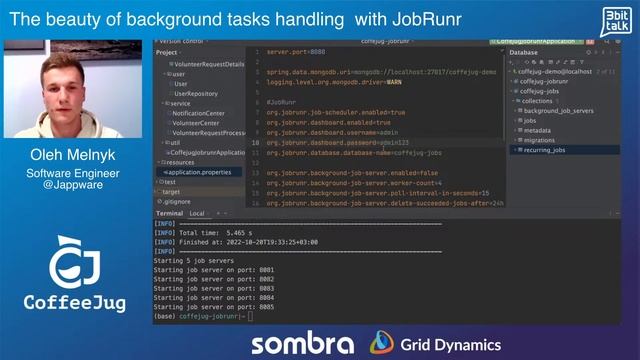Click the plus icon in Database toolbar

(511, 62)
